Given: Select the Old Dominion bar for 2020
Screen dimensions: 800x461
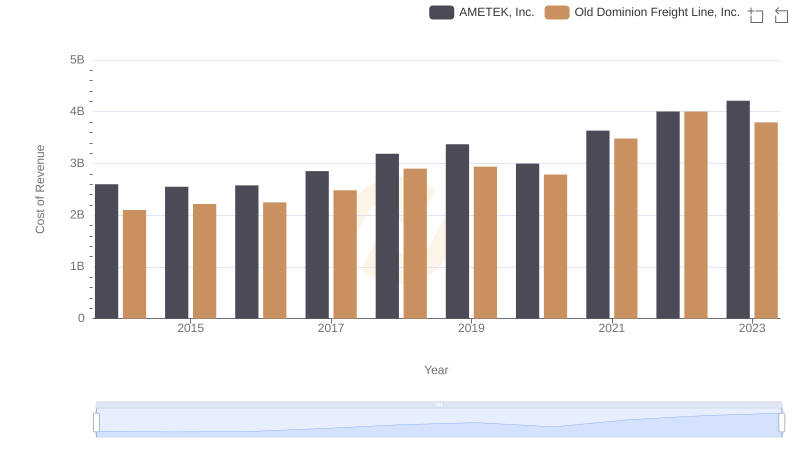Looking at the screenshot, I should tap(556, 246).
